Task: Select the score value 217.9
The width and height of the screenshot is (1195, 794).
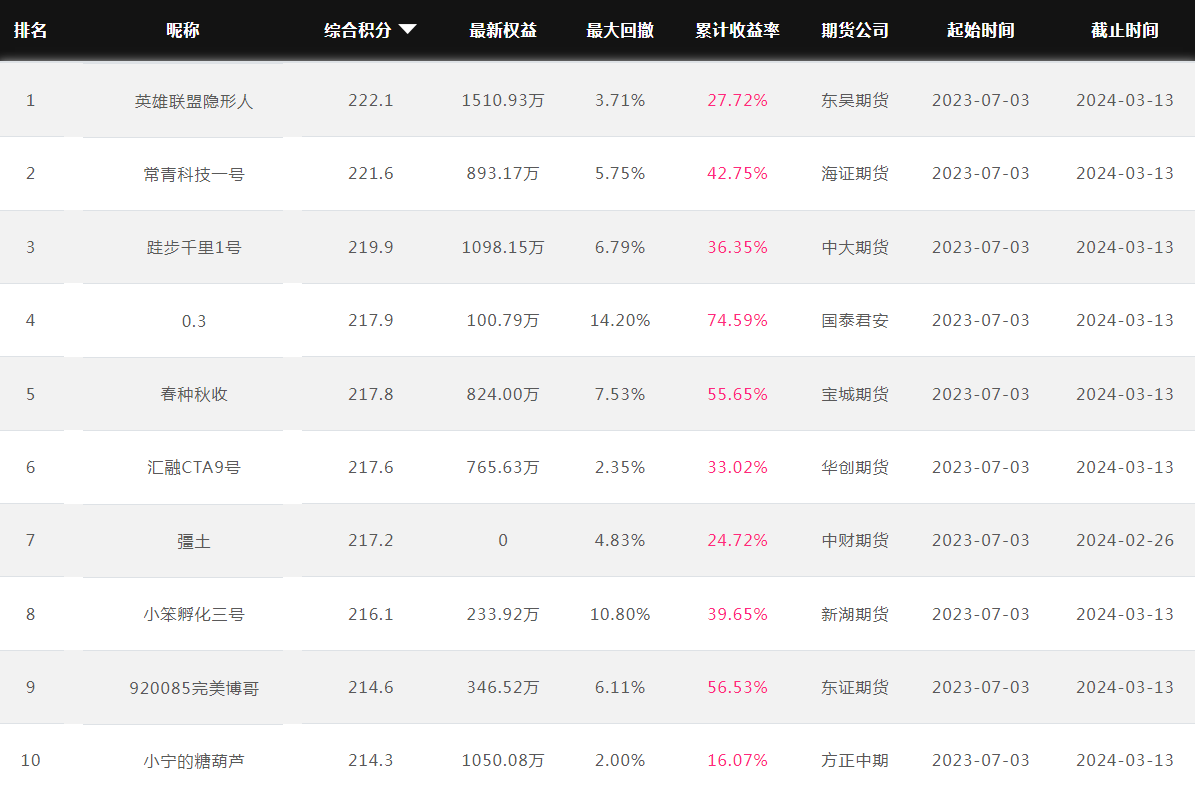Action: 370,321
